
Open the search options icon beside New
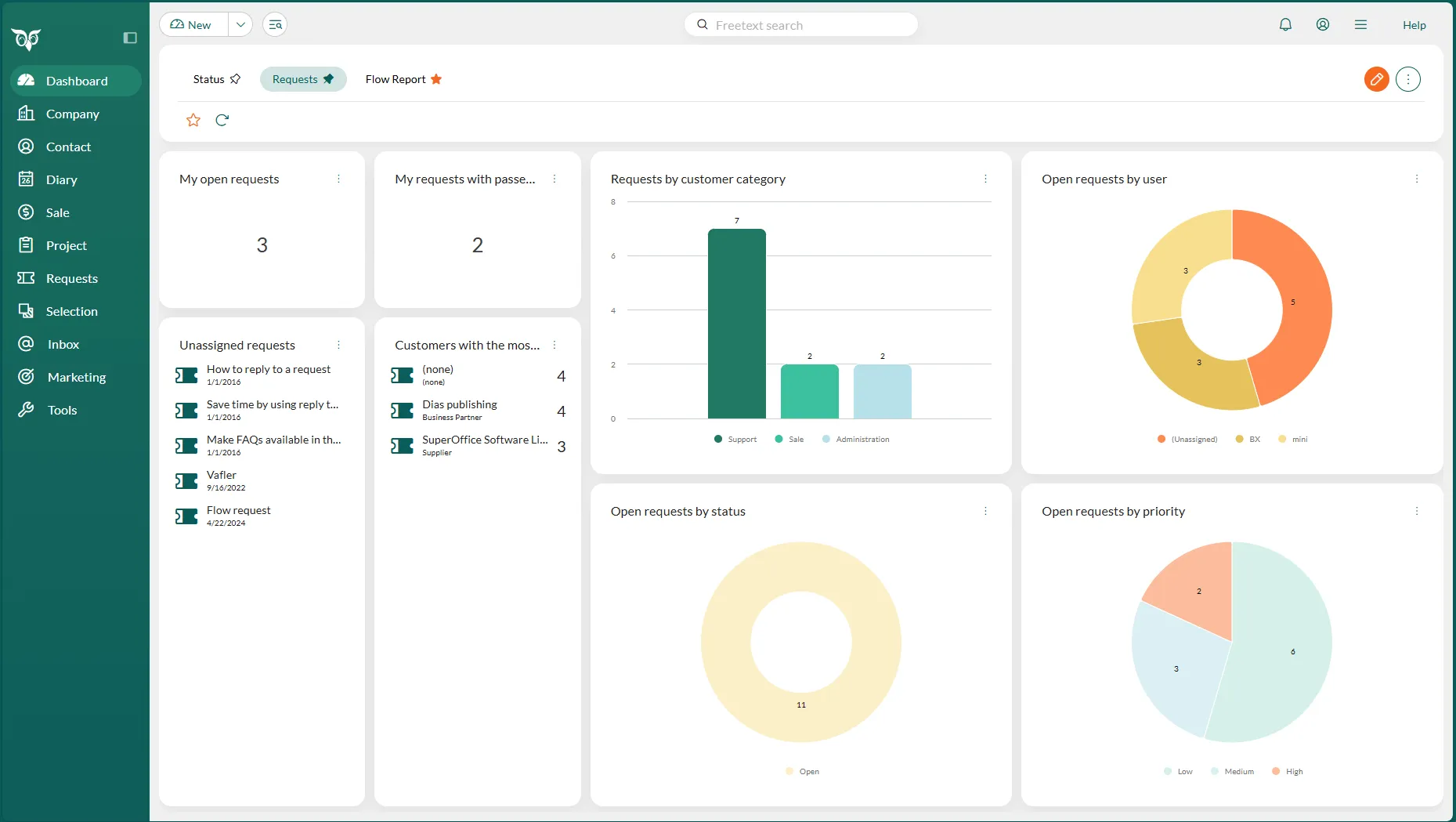(x=275, y=25)
